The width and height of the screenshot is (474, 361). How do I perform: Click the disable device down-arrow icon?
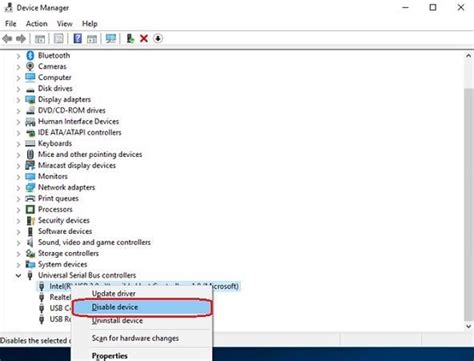pyautogui.click(x=158, y=39)
